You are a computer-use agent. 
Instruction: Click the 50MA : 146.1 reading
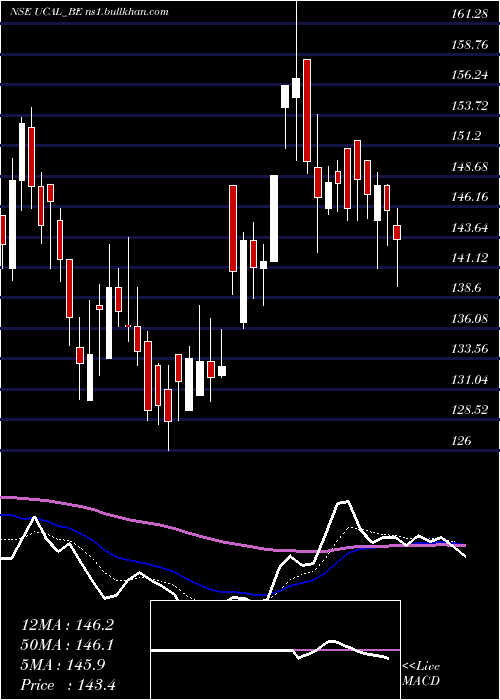click(67, 645)
